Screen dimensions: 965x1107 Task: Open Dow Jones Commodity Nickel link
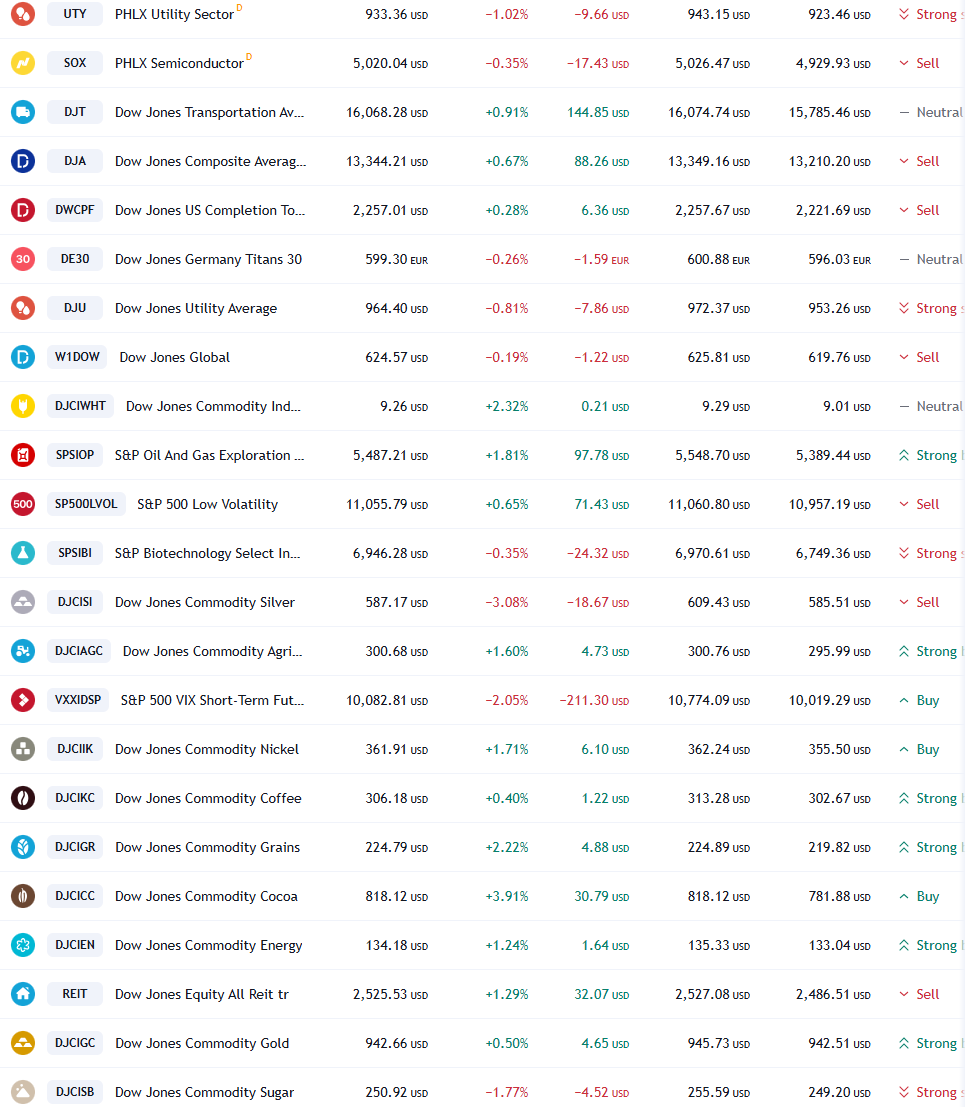click(207, 749)
